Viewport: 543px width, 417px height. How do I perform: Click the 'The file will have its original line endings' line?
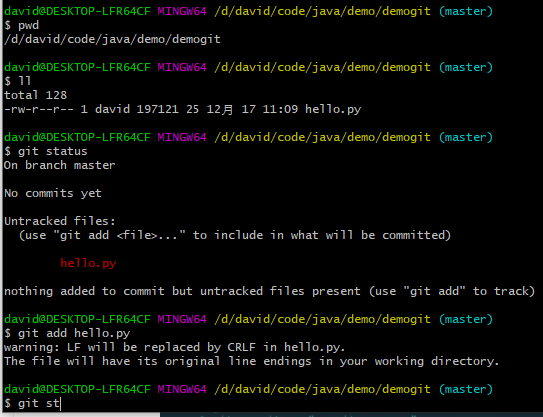click(x=252, y=361)
